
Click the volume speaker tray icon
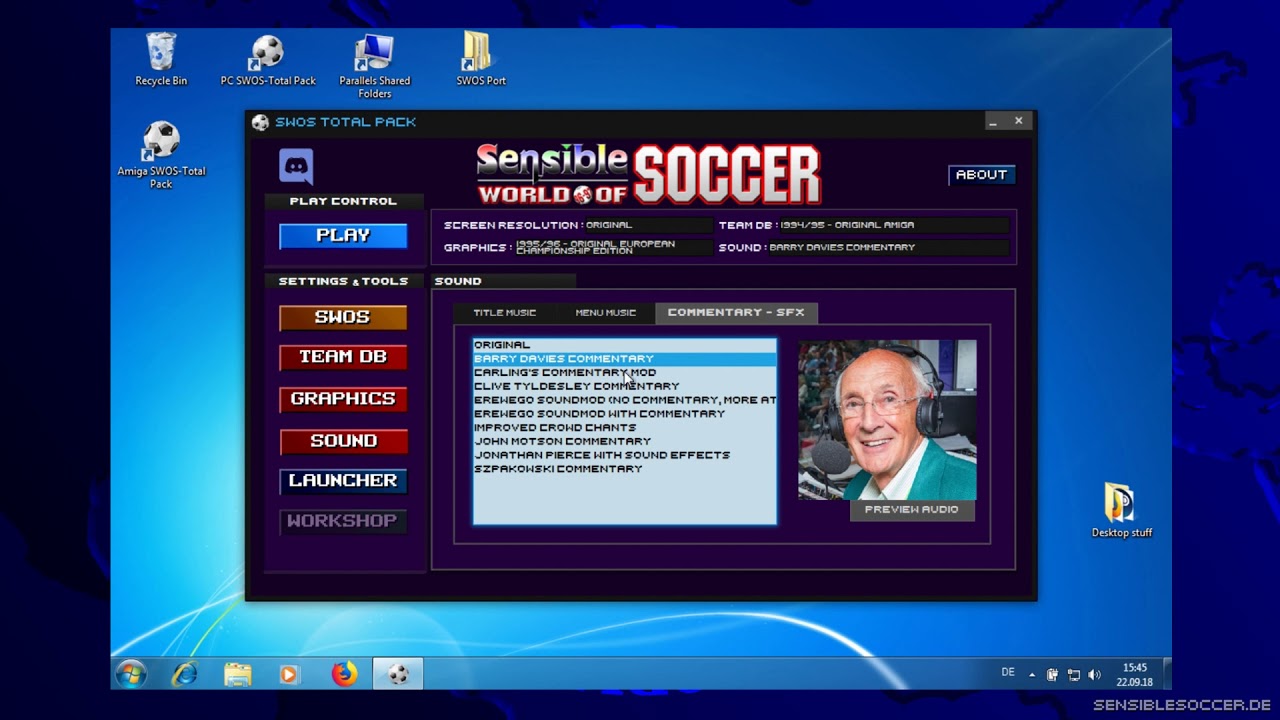point(1094,675)
